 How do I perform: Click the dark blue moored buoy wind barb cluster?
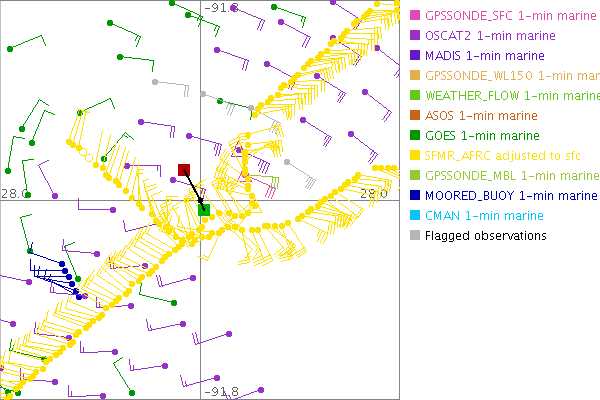(x=60, y=276)
